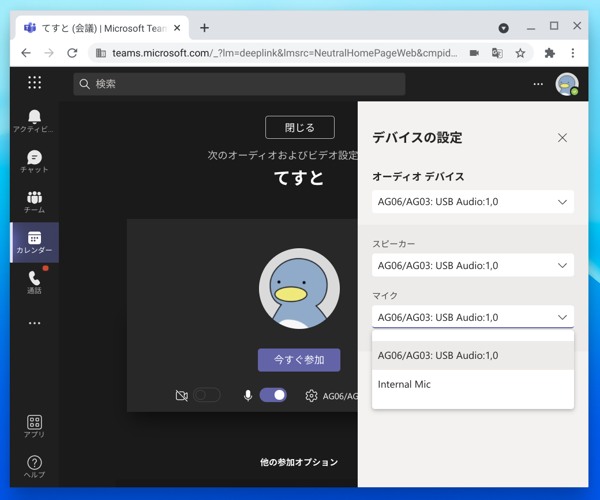Click the microphone icon
This screenshot has height=500, width=600.
248,396
